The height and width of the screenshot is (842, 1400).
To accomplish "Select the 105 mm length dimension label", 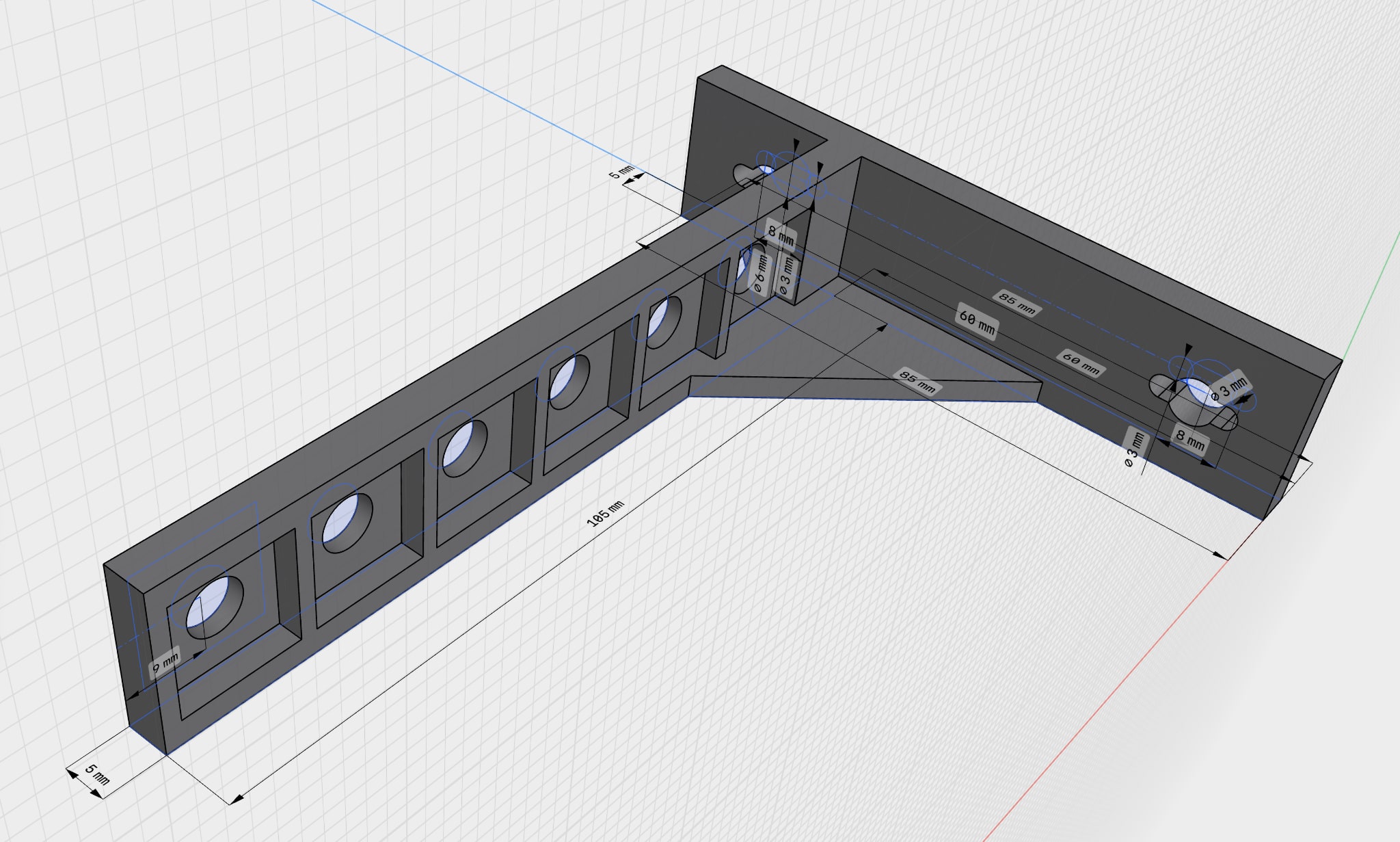I will (606, 514).
